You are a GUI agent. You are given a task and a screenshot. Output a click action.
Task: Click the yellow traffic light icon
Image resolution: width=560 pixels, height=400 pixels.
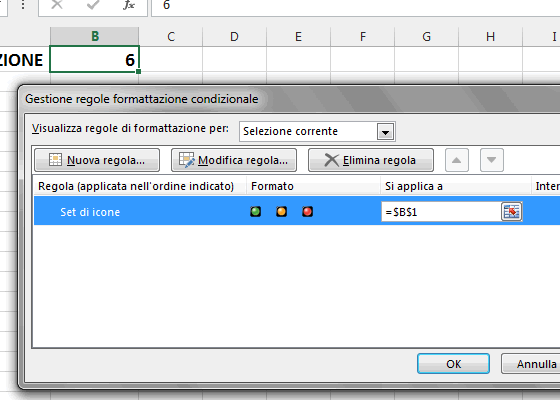(281, 212)
